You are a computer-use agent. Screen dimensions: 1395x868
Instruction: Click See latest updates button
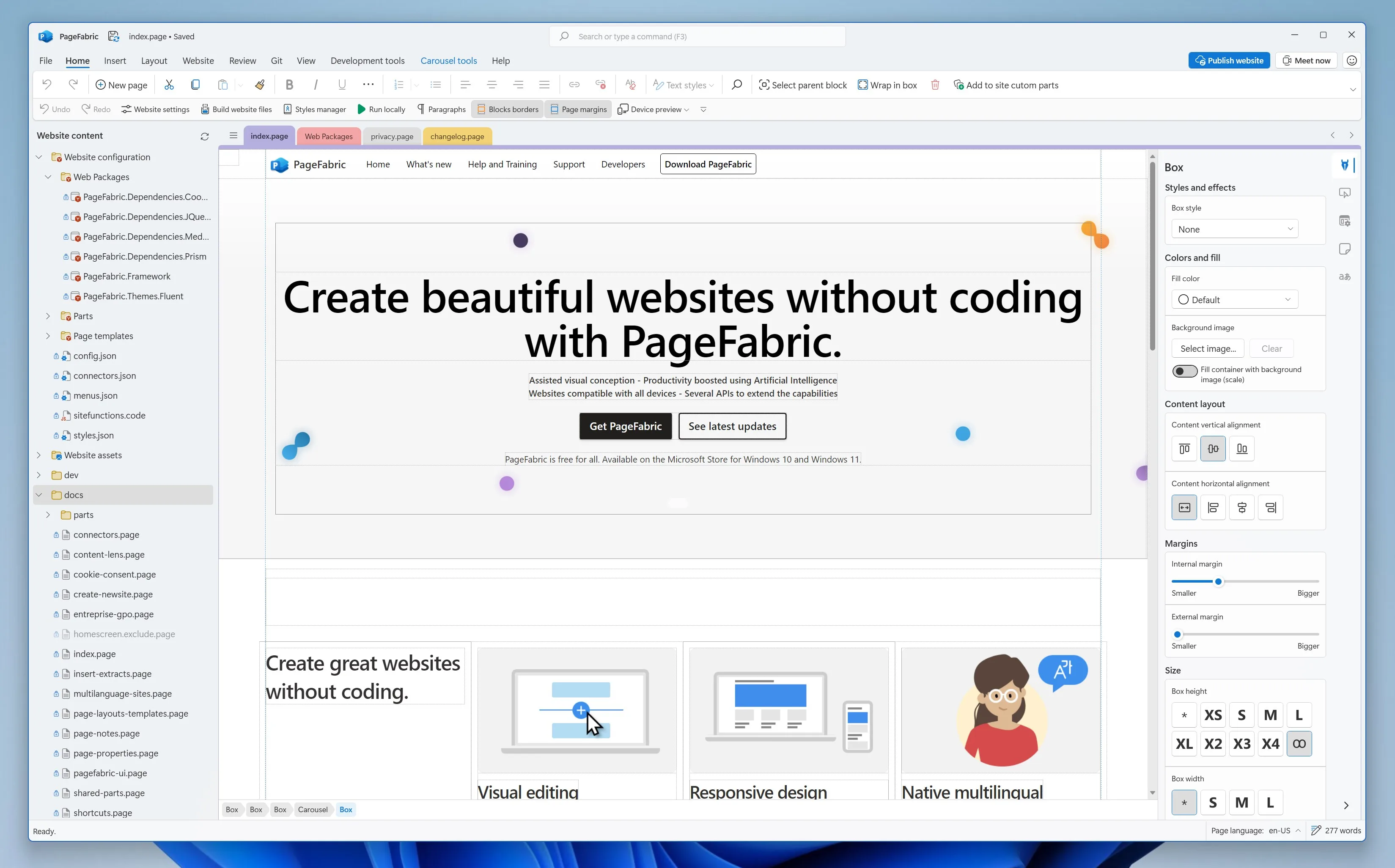click(x=732, y=426)
